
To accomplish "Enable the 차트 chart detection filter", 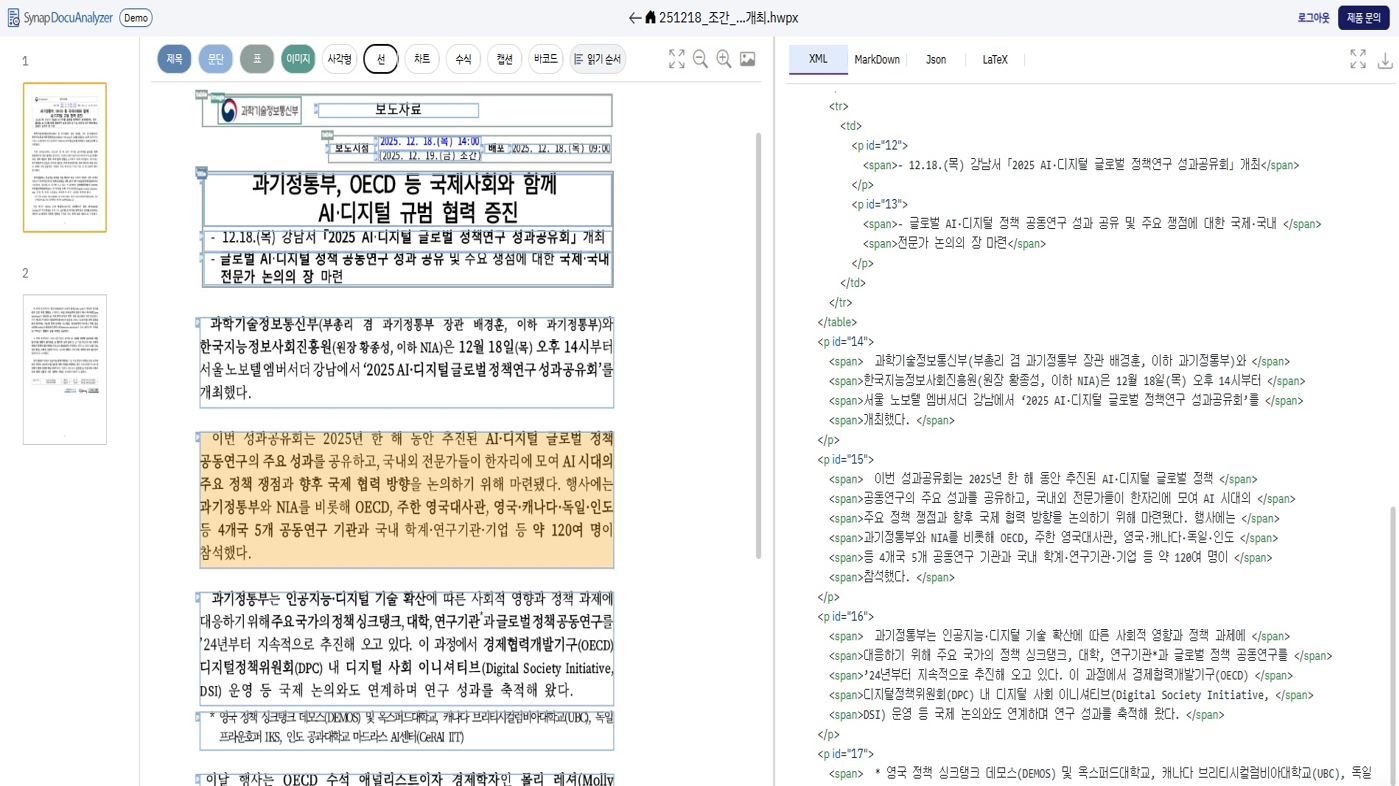I will pyautogui.click(x=421, y=59).
